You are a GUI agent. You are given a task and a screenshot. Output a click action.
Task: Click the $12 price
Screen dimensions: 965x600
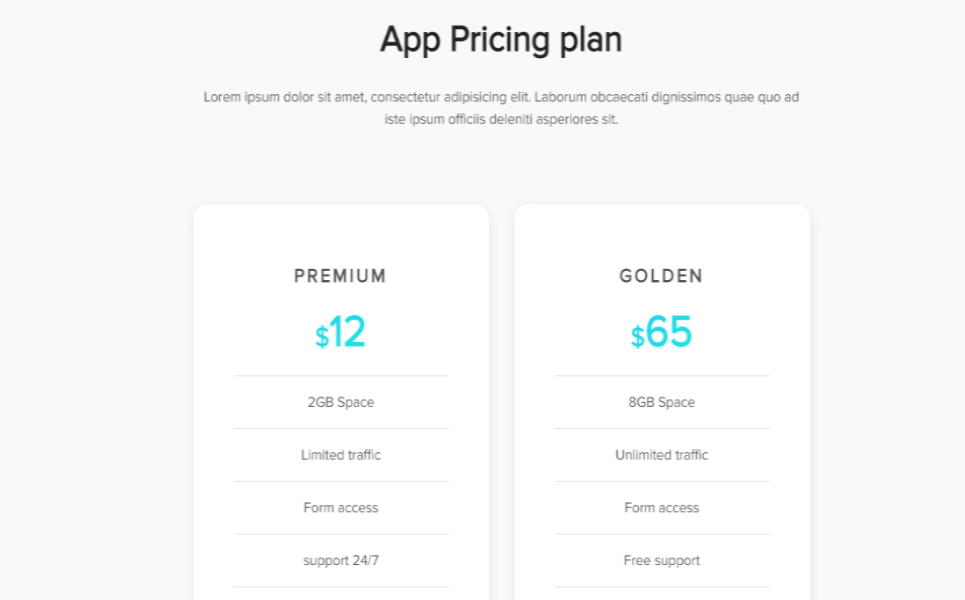click(x=345, y=333)
